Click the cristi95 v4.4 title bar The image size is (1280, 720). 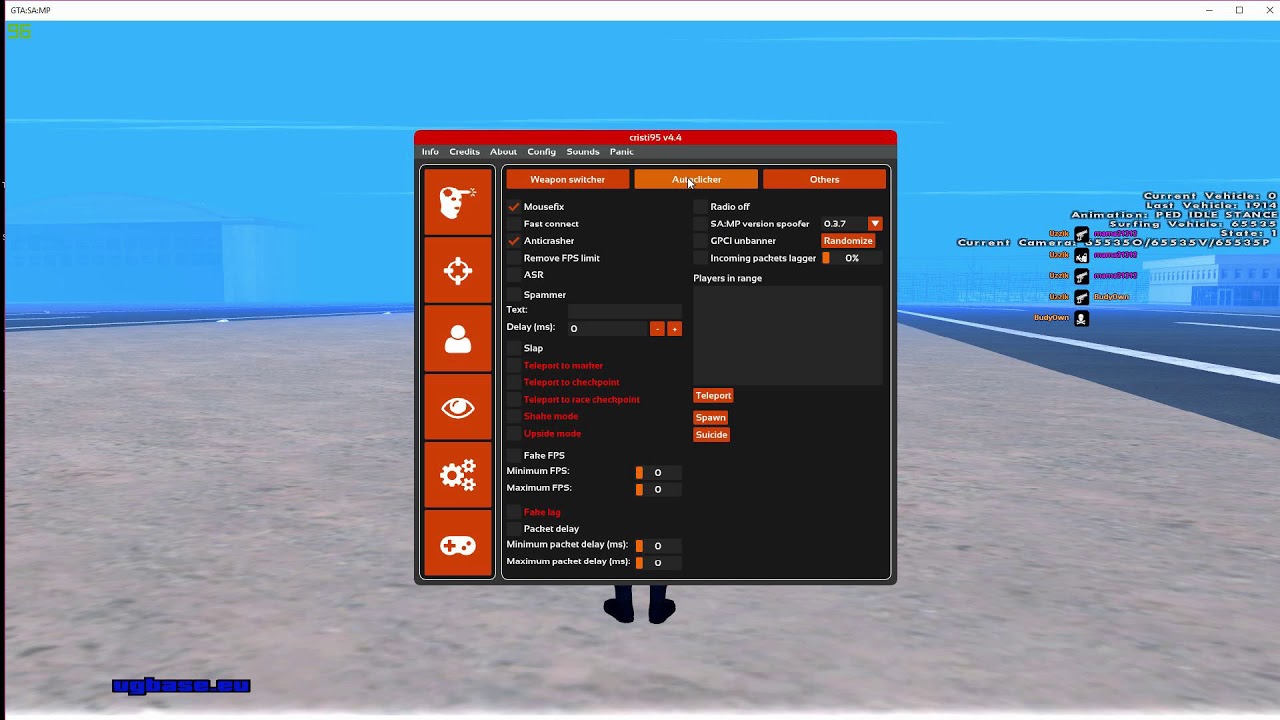coord(655,138)
